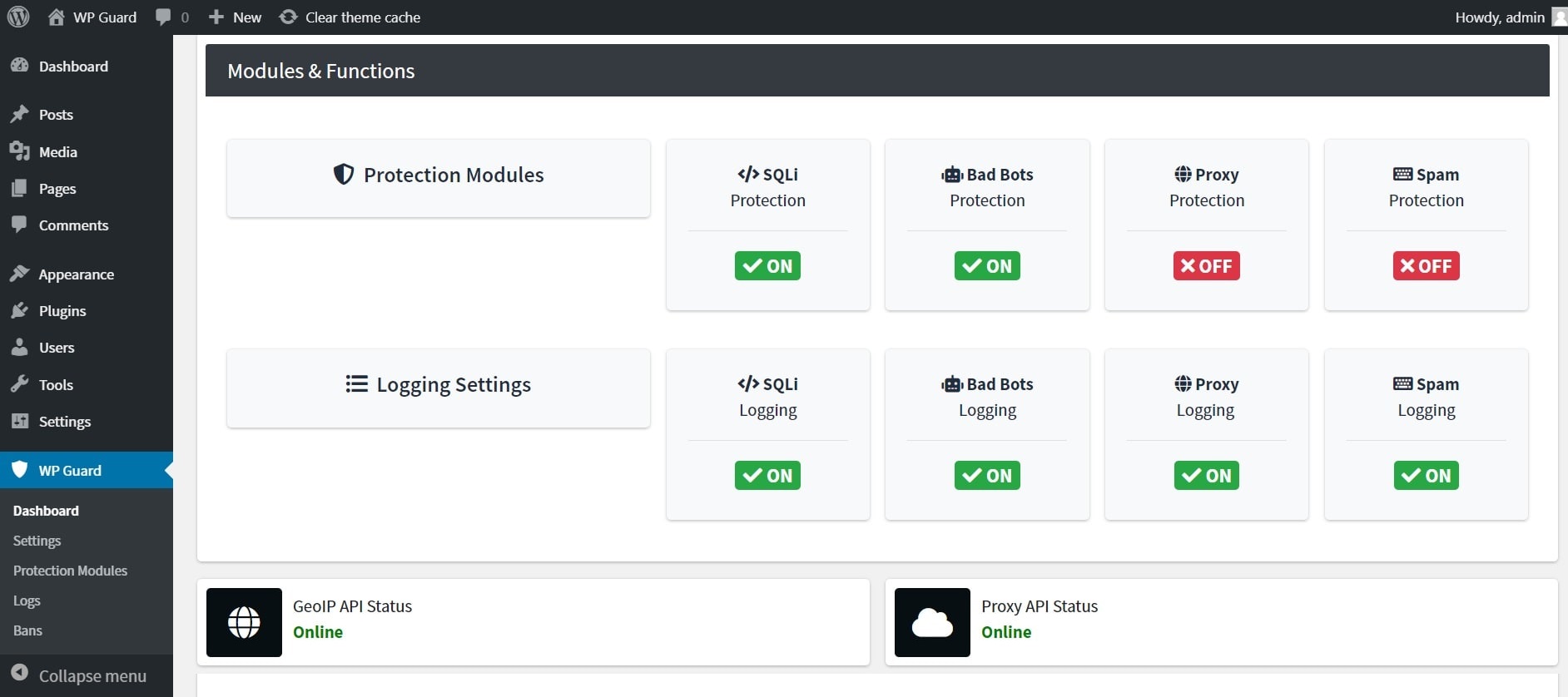The image size is (1568, 697).
Task: Open the Bans submenu link
Action: 27,630
